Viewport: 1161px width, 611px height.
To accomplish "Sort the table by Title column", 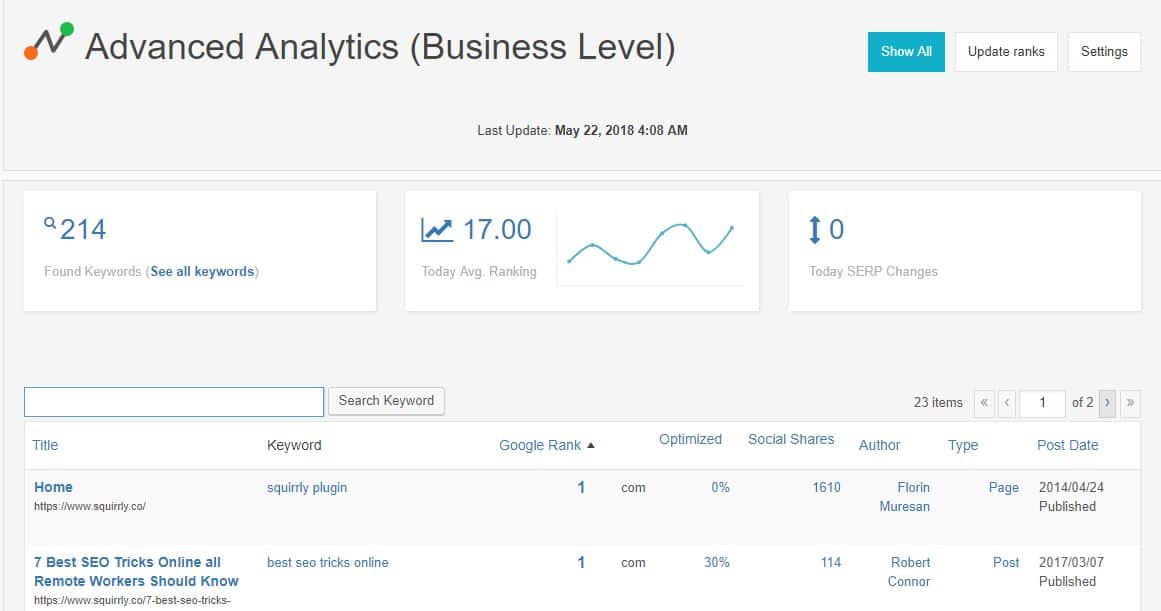I will pyautogui.click(x=45, y=445).
